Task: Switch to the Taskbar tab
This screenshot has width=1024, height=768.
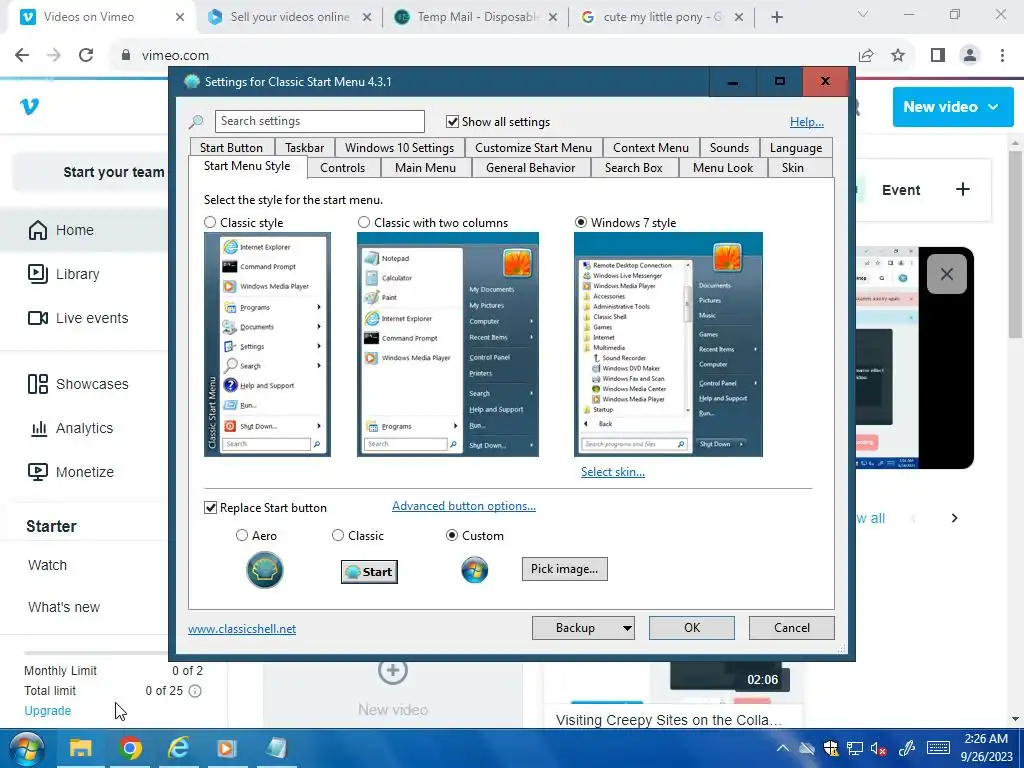Action: 304,148
